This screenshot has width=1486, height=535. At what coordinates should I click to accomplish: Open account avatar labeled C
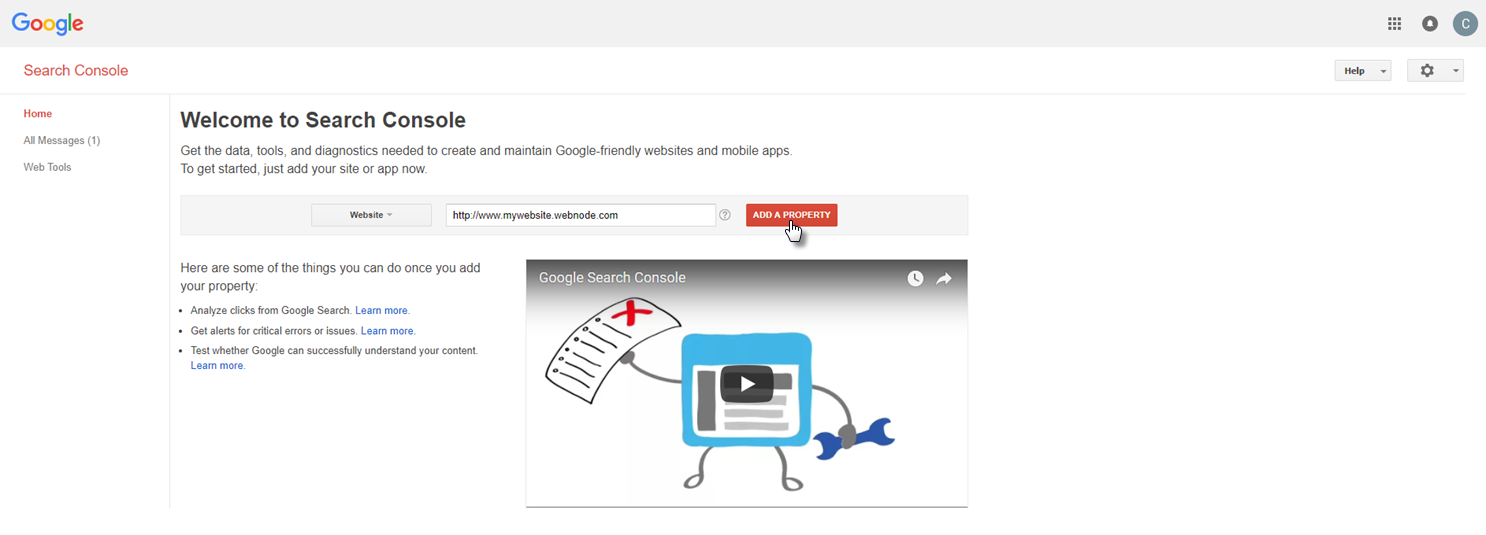[x=1465, y=24]
